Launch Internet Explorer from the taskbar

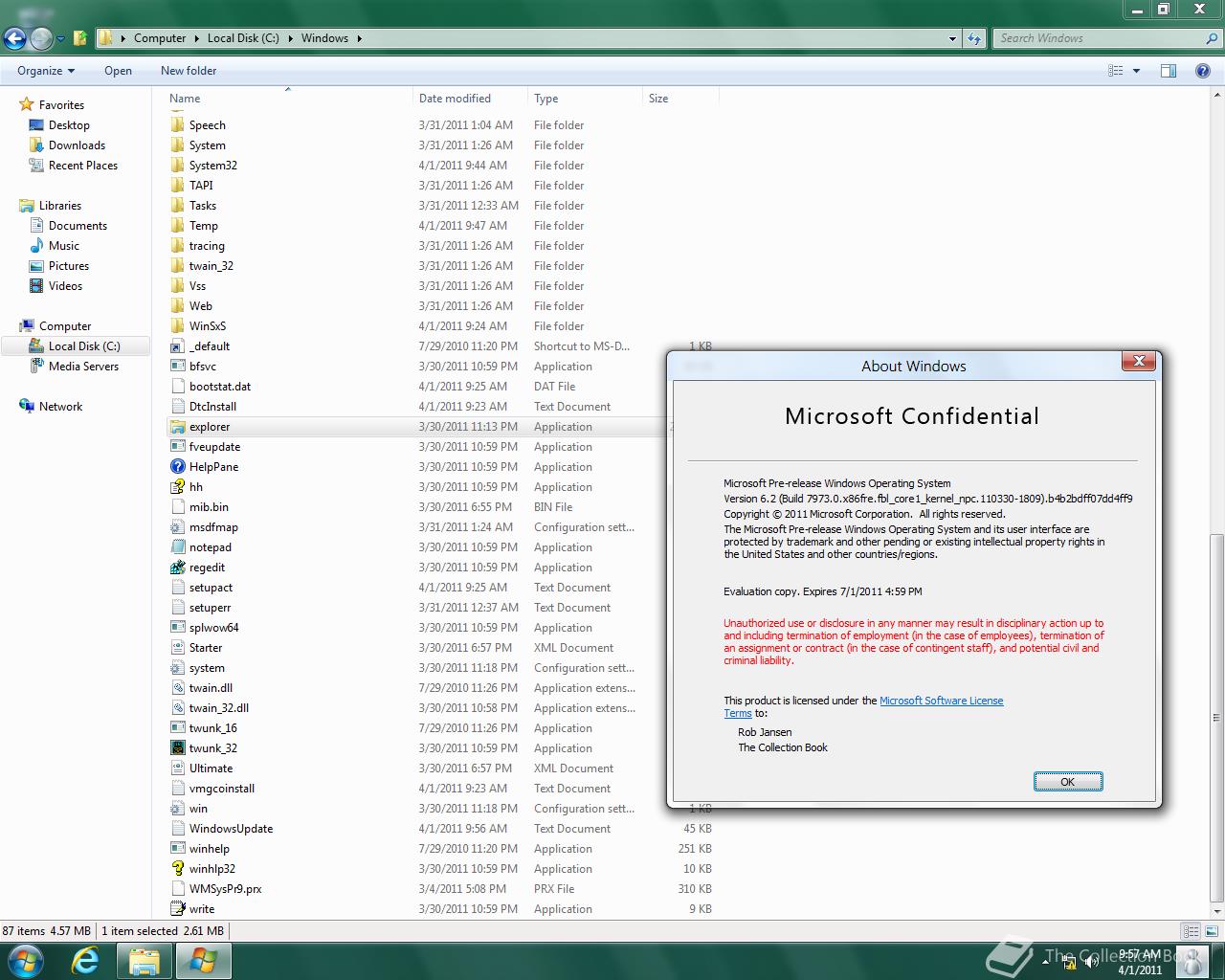click(x=85, y=961)
